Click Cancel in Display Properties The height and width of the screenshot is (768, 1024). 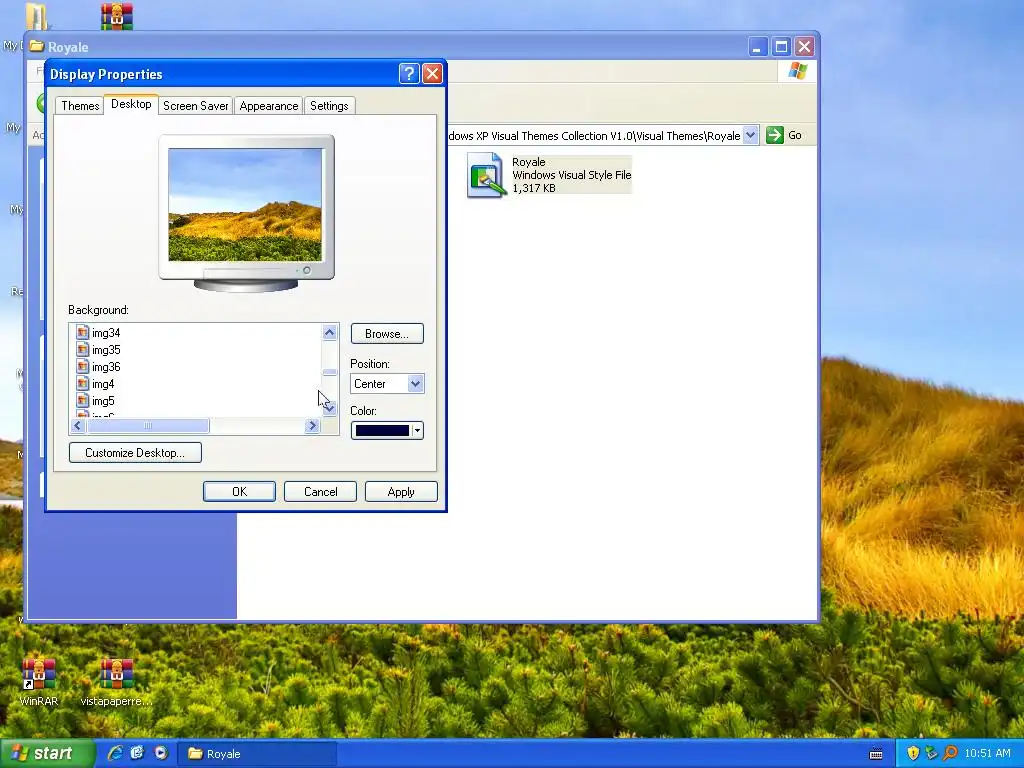click(320, 492)
